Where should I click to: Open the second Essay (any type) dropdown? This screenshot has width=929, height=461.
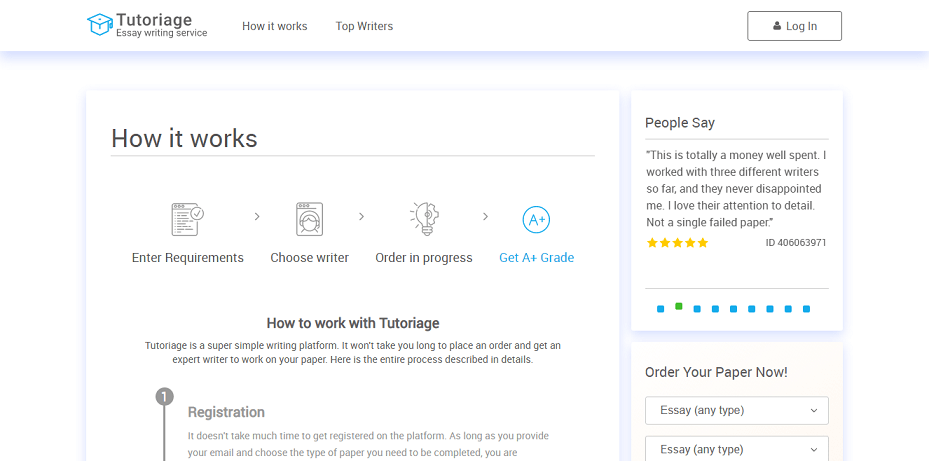pyautogui.click(x=736, y=449)
